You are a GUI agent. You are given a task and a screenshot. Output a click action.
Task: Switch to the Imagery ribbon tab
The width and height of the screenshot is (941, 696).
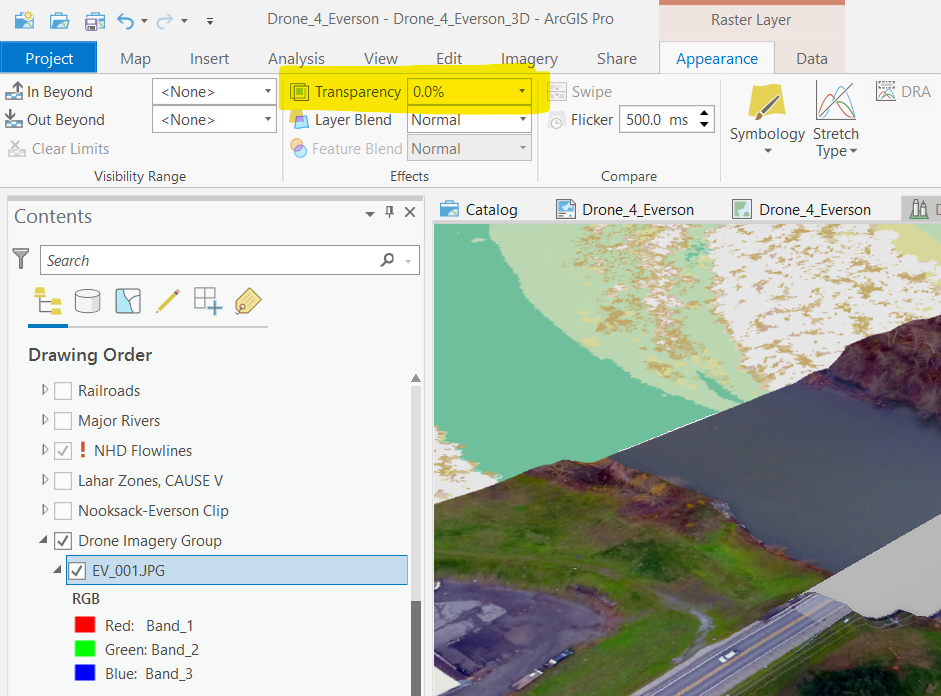[x=529, y=59]
